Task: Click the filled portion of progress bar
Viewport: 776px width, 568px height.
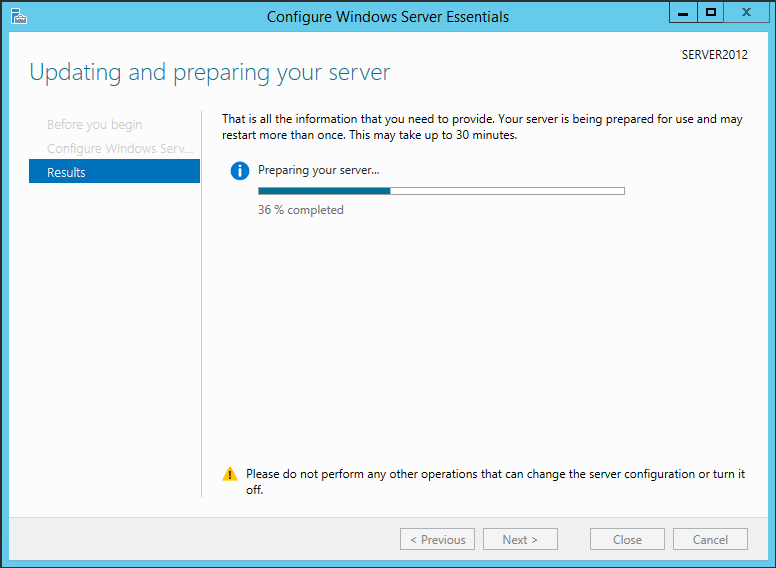Action: click(x=324, y=191)
